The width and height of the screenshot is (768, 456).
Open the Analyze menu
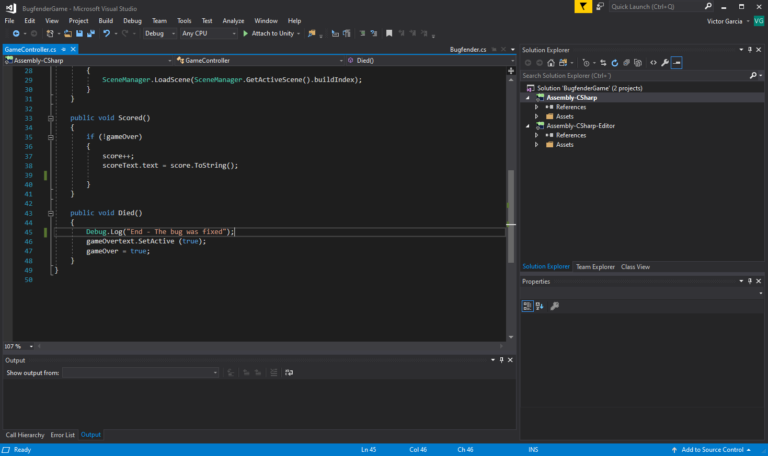click(x=233, y=21)
